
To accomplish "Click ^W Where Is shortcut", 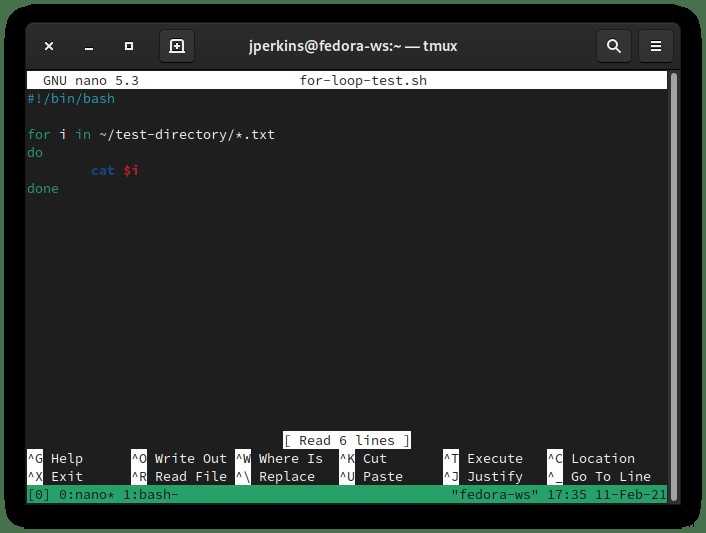I will pyautogui.click(x=280, y=458).
